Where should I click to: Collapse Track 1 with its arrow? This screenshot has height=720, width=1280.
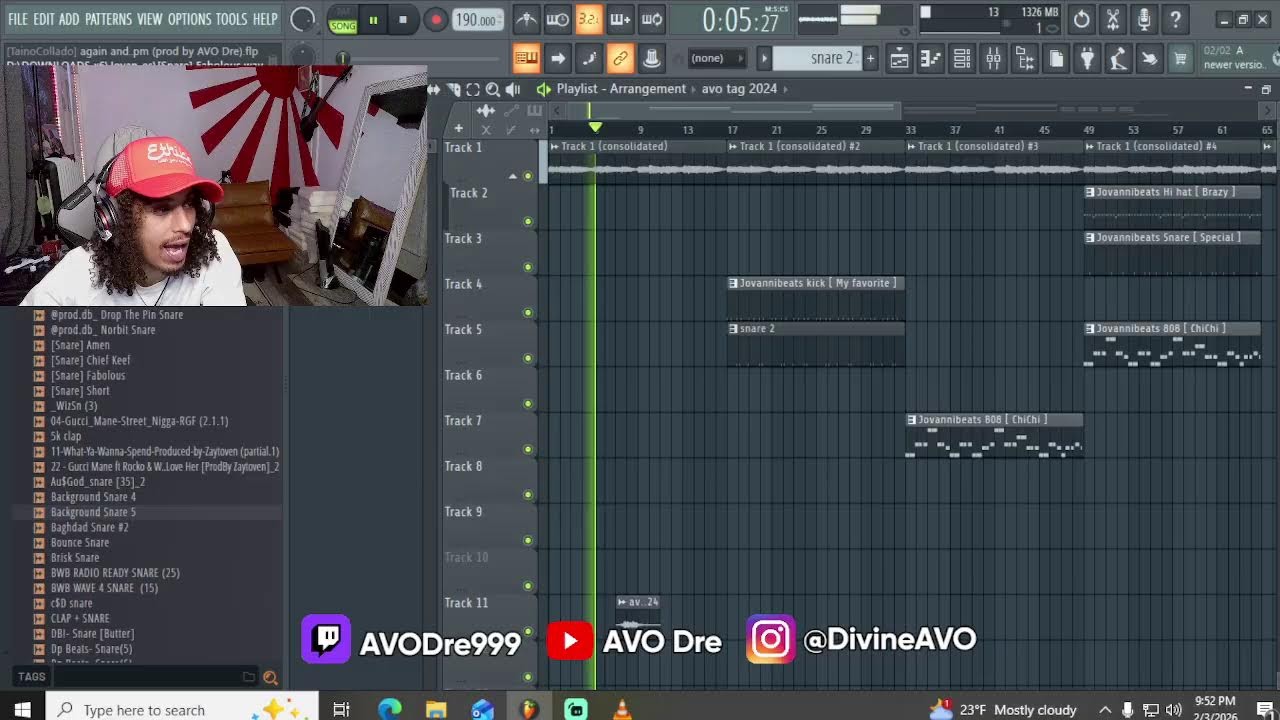513,176
